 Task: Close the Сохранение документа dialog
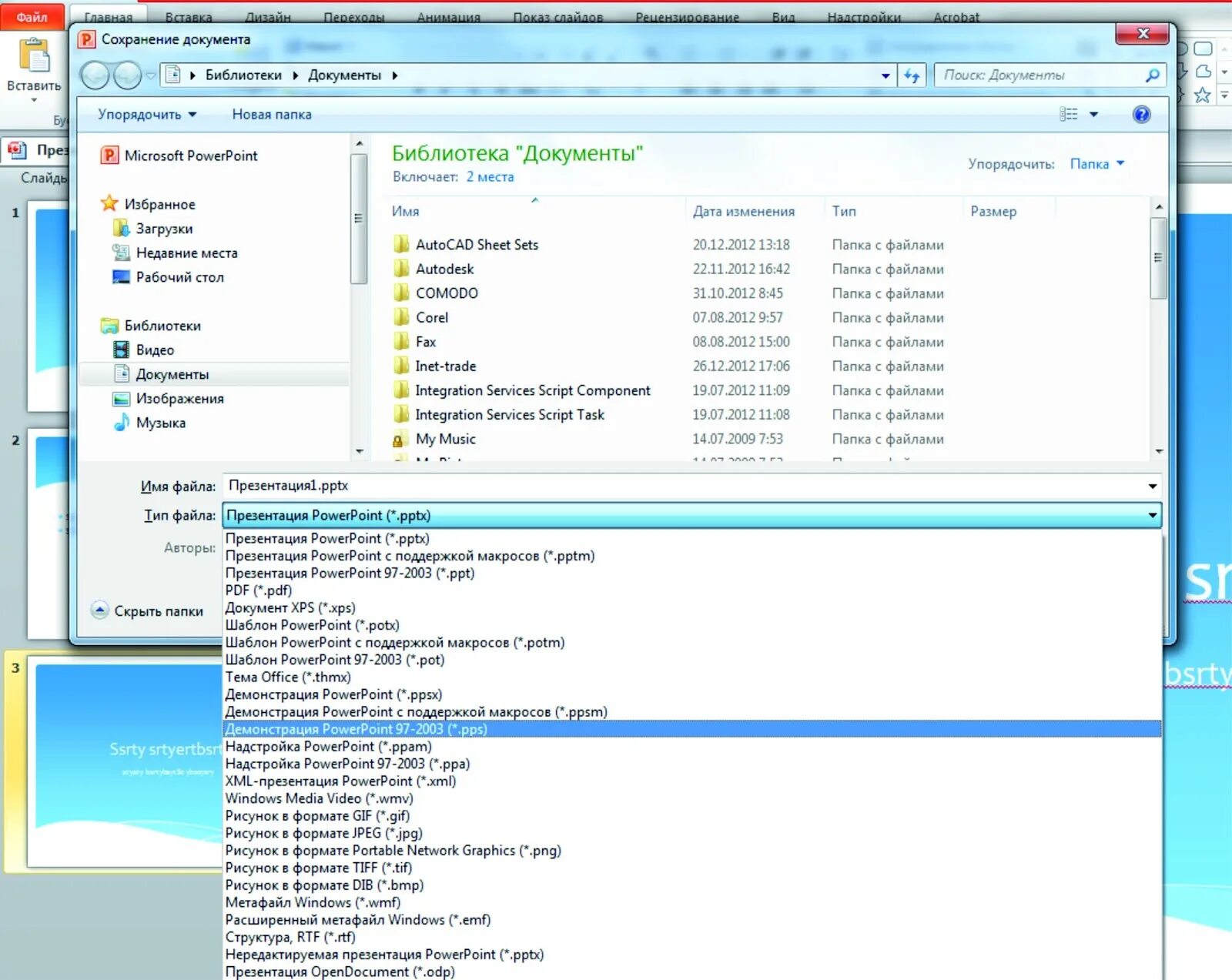click(x=1143, y=33)
